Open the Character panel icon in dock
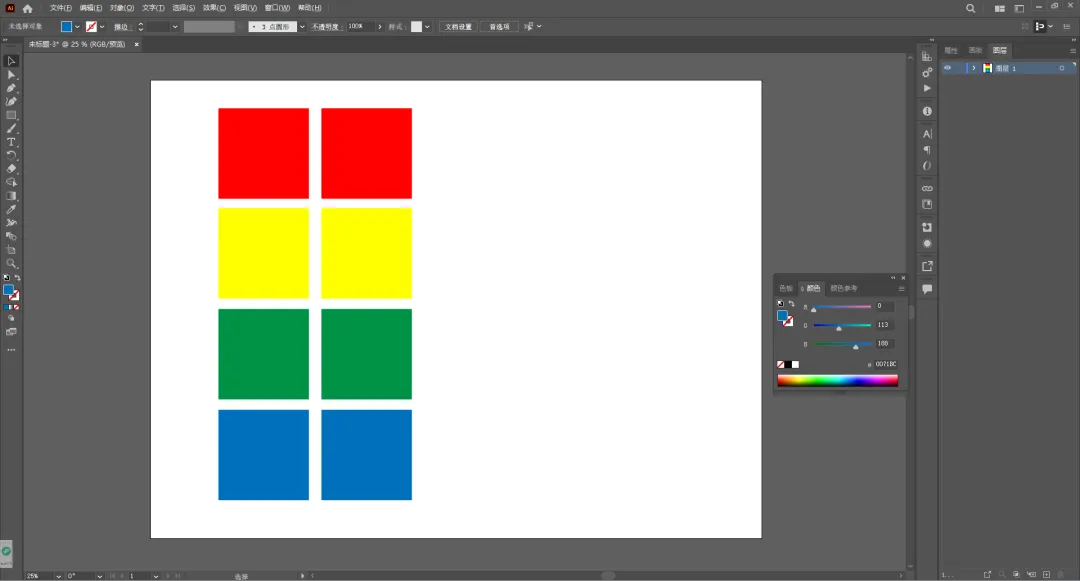1080x581 pixels. [x=927, y=134]
